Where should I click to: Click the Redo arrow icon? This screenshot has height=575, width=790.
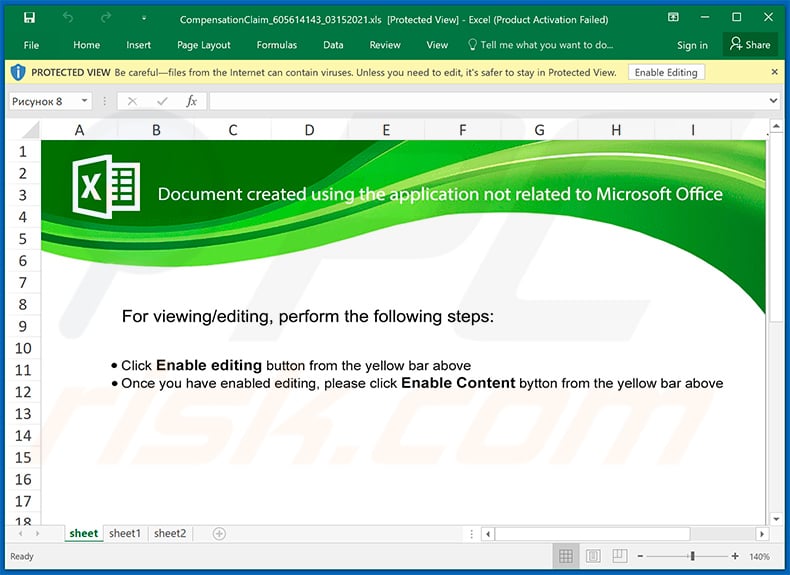click(x=105, y=18)
